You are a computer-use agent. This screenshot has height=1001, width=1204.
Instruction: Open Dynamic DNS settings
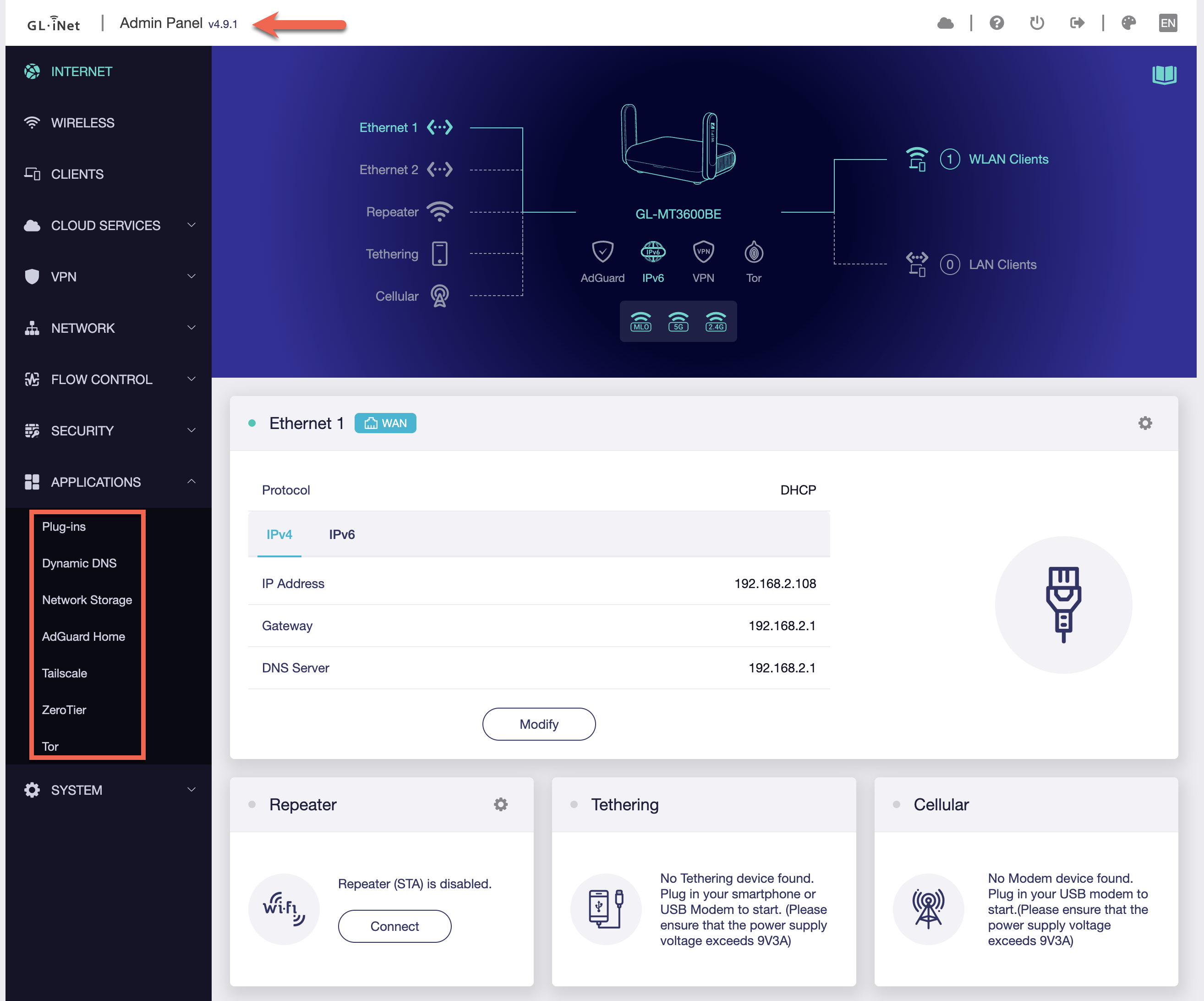79,563
